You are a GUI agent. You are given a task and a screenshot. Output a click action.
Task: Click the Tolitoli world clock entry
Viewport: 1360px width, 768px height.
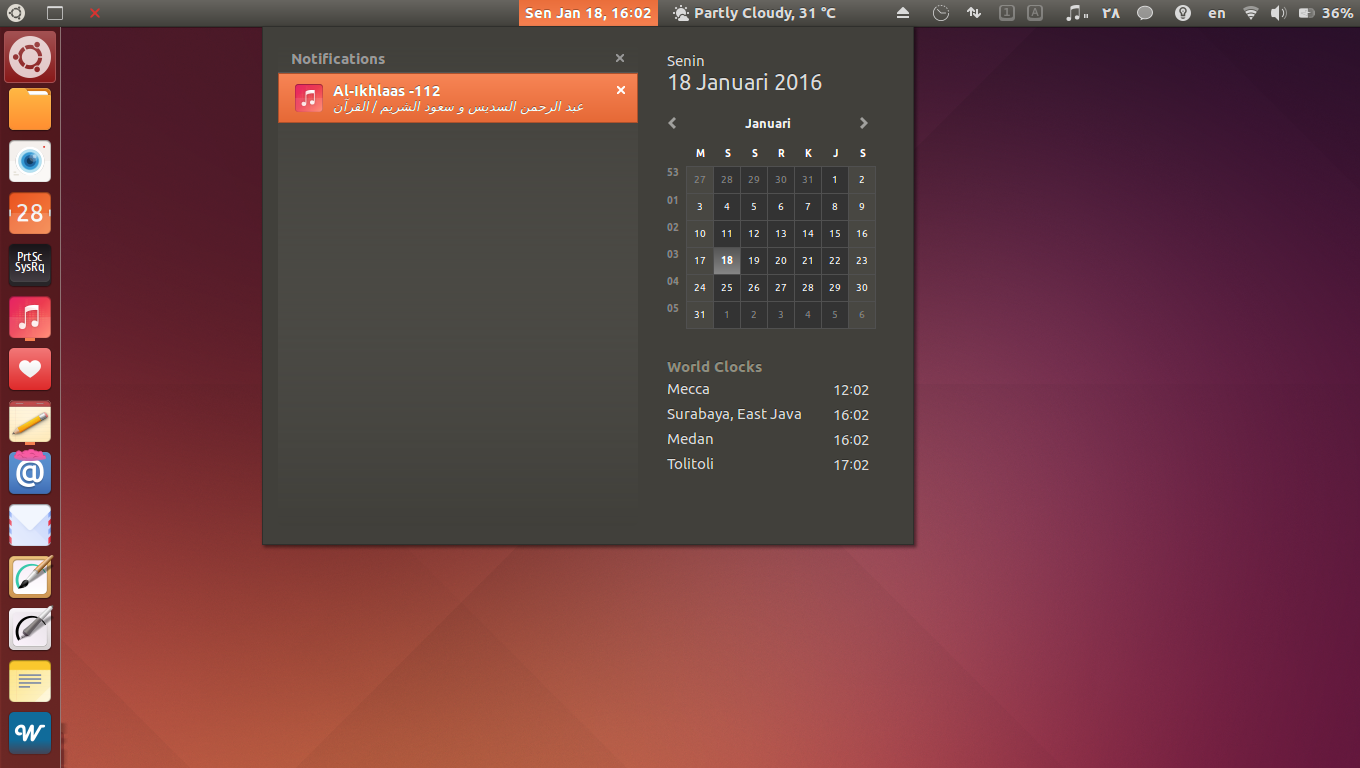tap(768, 465)
